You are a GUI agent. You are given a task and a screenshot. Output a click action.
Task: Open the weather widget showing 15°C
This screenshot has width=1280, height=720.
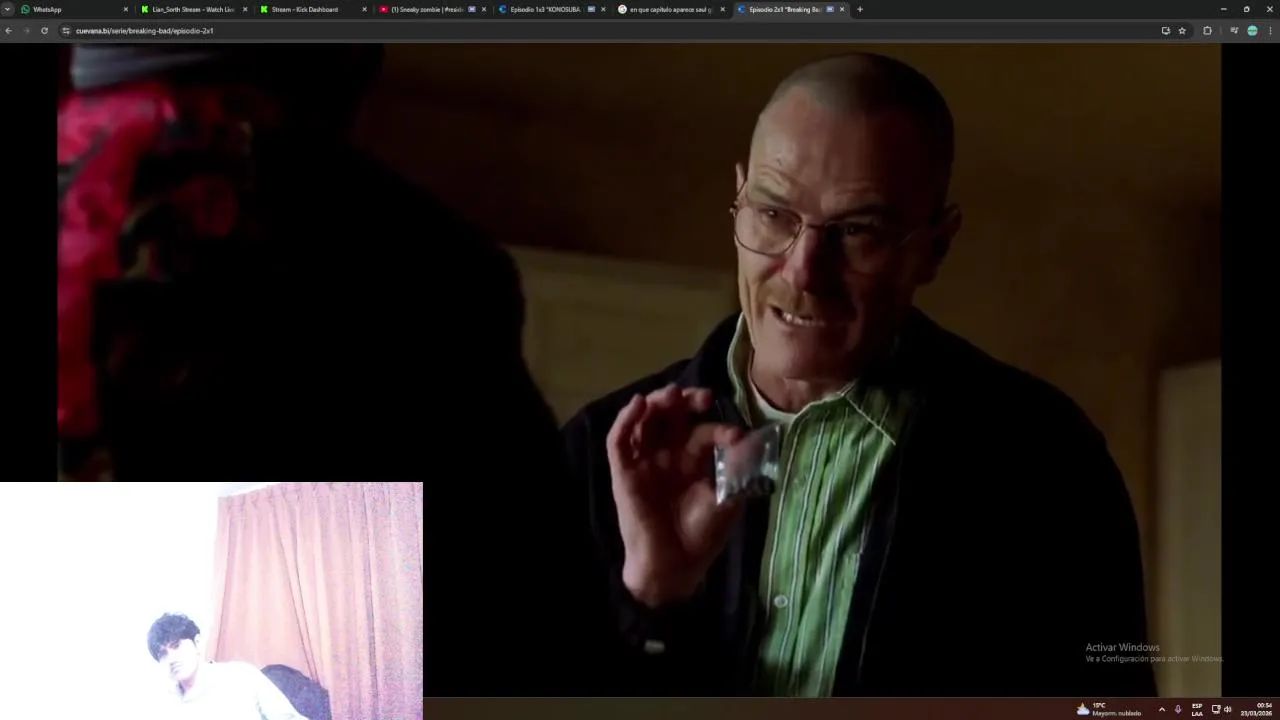tap(1108, 709)
